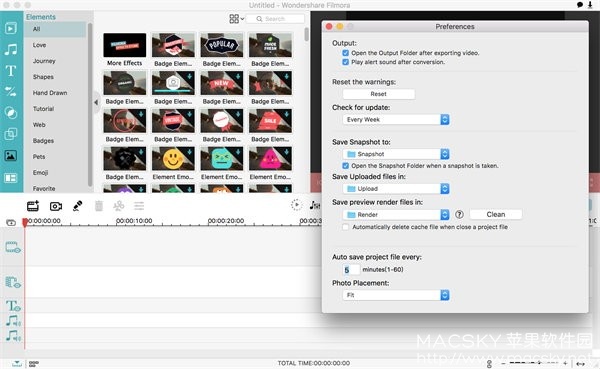
Task: Click the Reset warnings button
Action: (378, 94)
